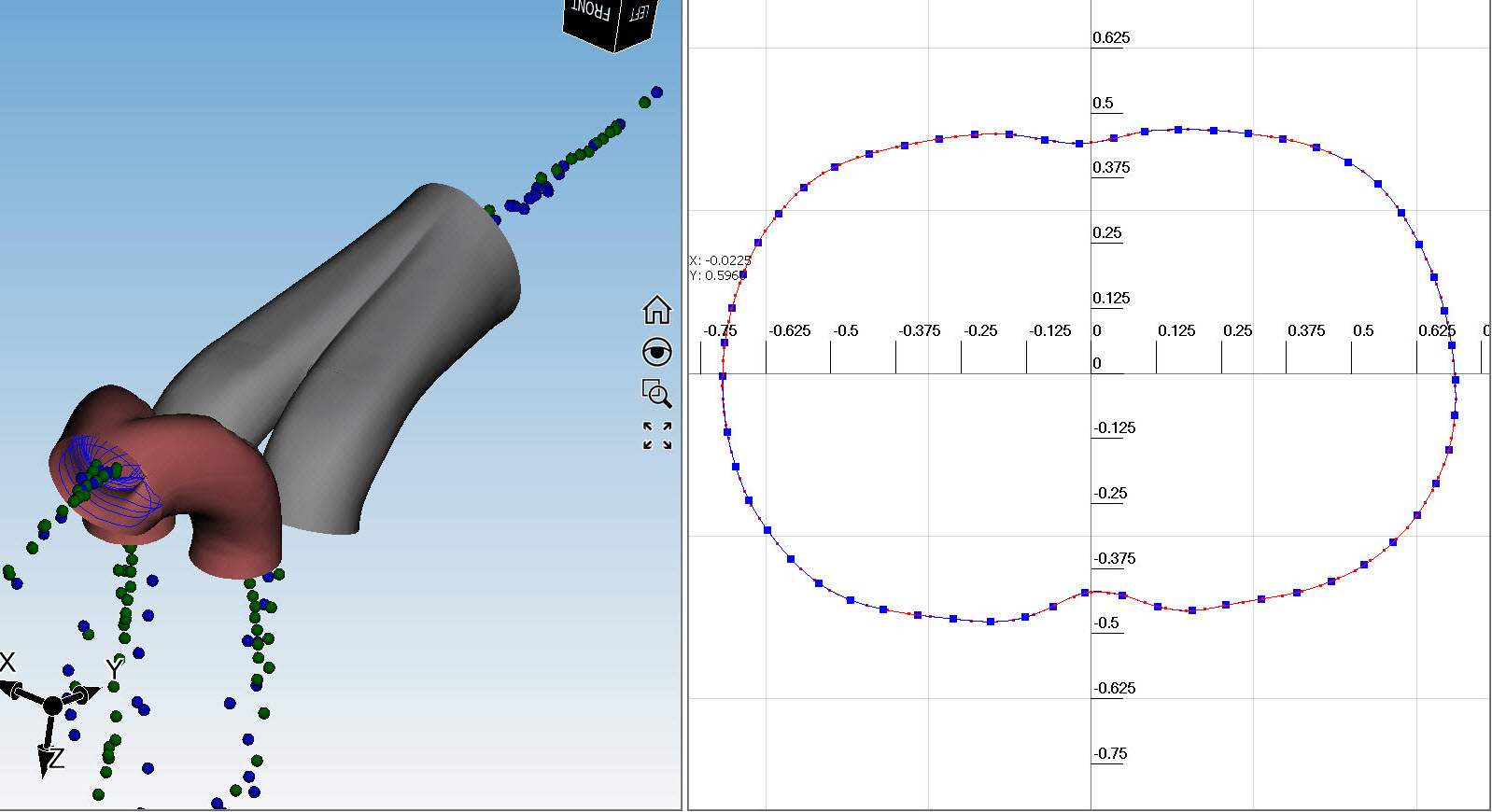Image resolution: width=1492 pixels, height=812 pixels.
Task: Click the black center sphere of the axis triad
Action: pyautogui.click(x=52, y=706)
